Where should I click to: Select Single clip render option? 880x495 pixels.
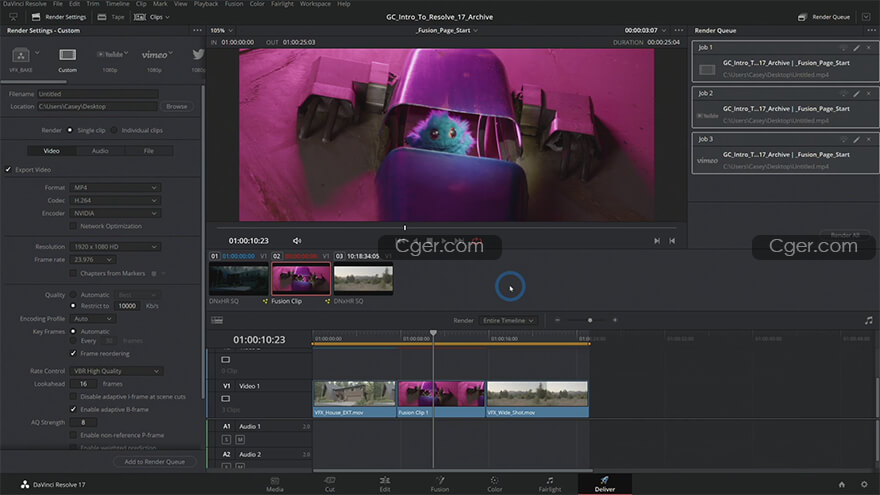[x=70, y=130]
